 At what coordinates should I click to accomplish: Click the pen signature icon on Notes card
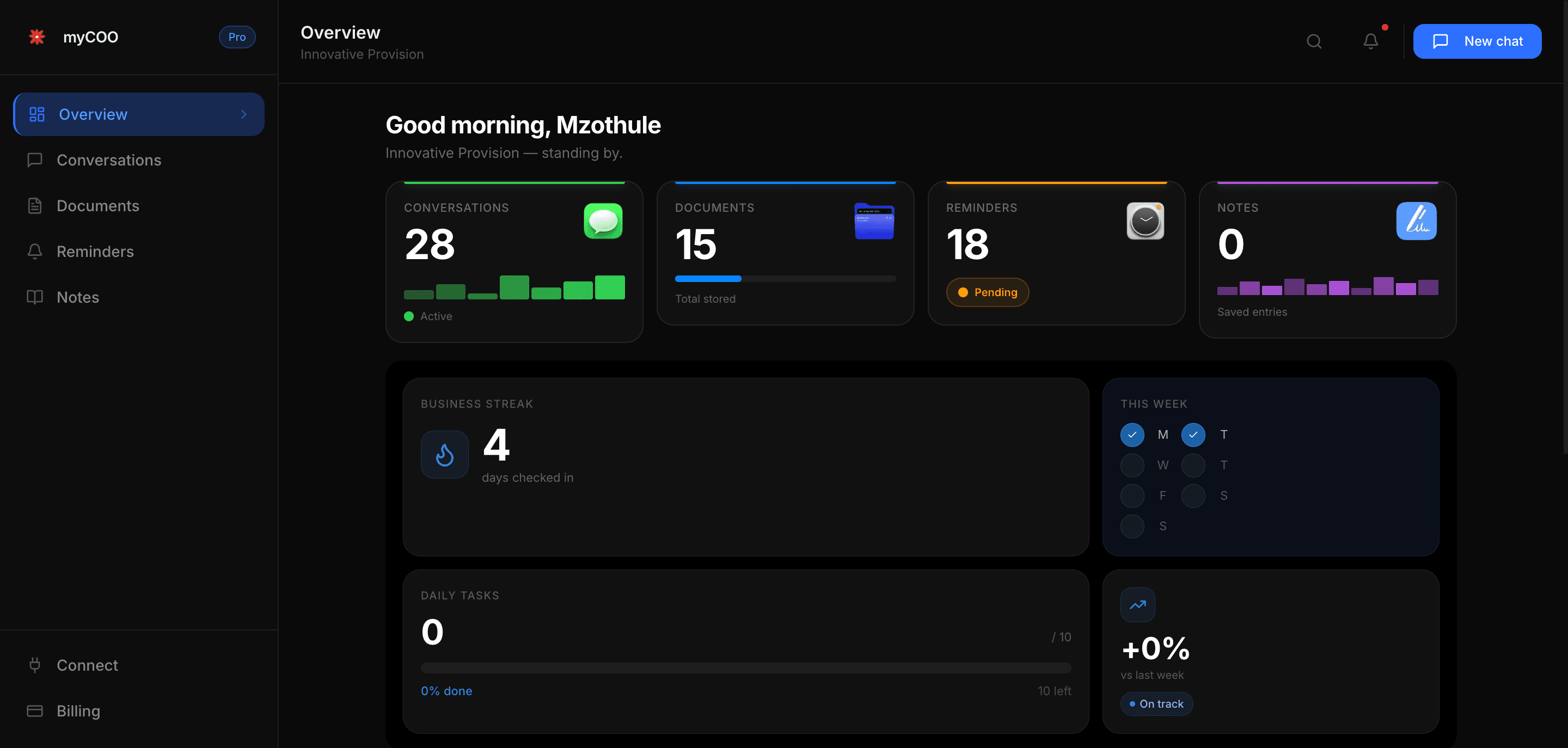(1416, 221)
